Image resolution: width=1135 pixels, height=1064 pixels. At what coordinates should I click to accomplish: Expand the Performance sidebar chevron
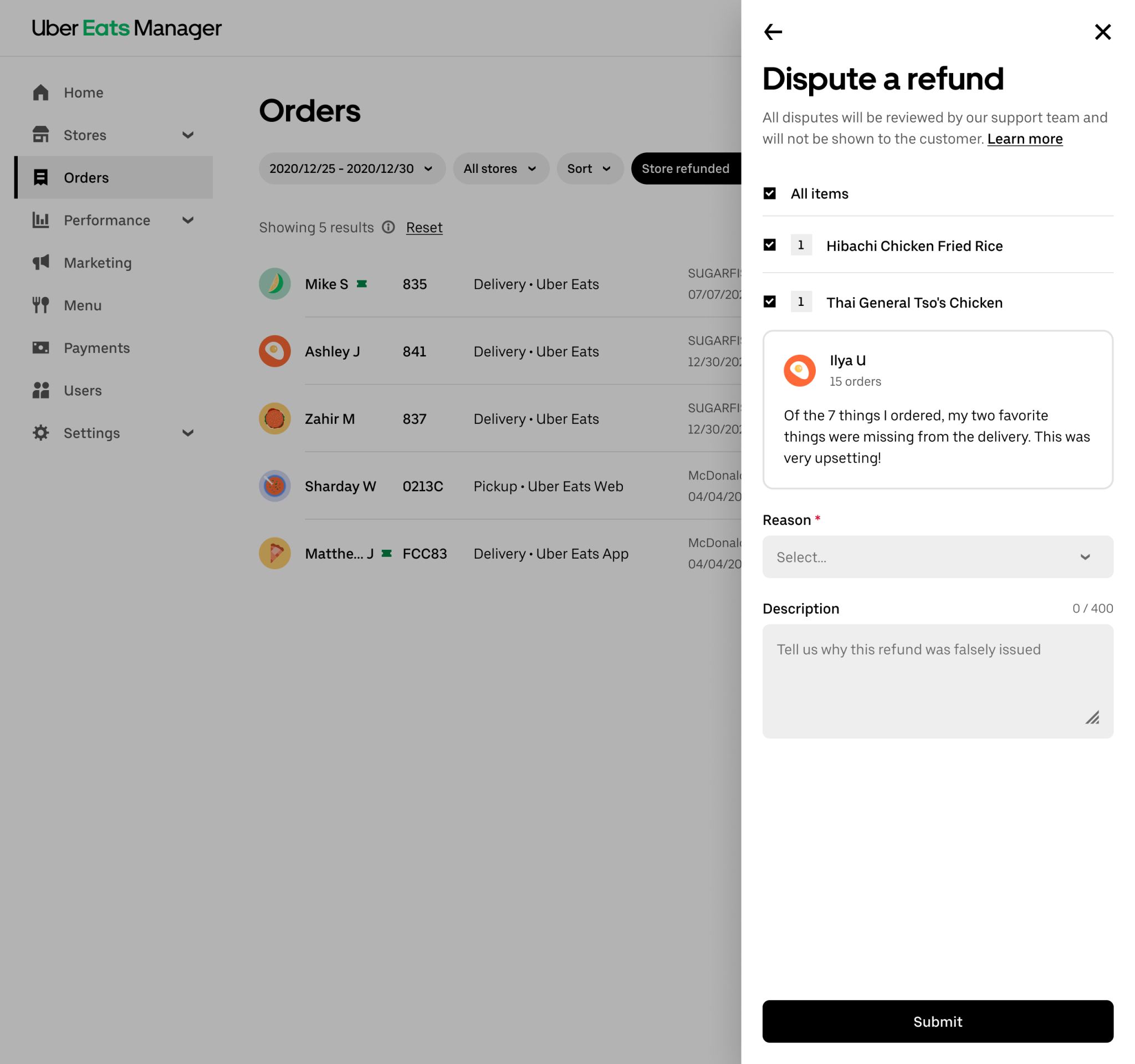[x=188, y=220]
